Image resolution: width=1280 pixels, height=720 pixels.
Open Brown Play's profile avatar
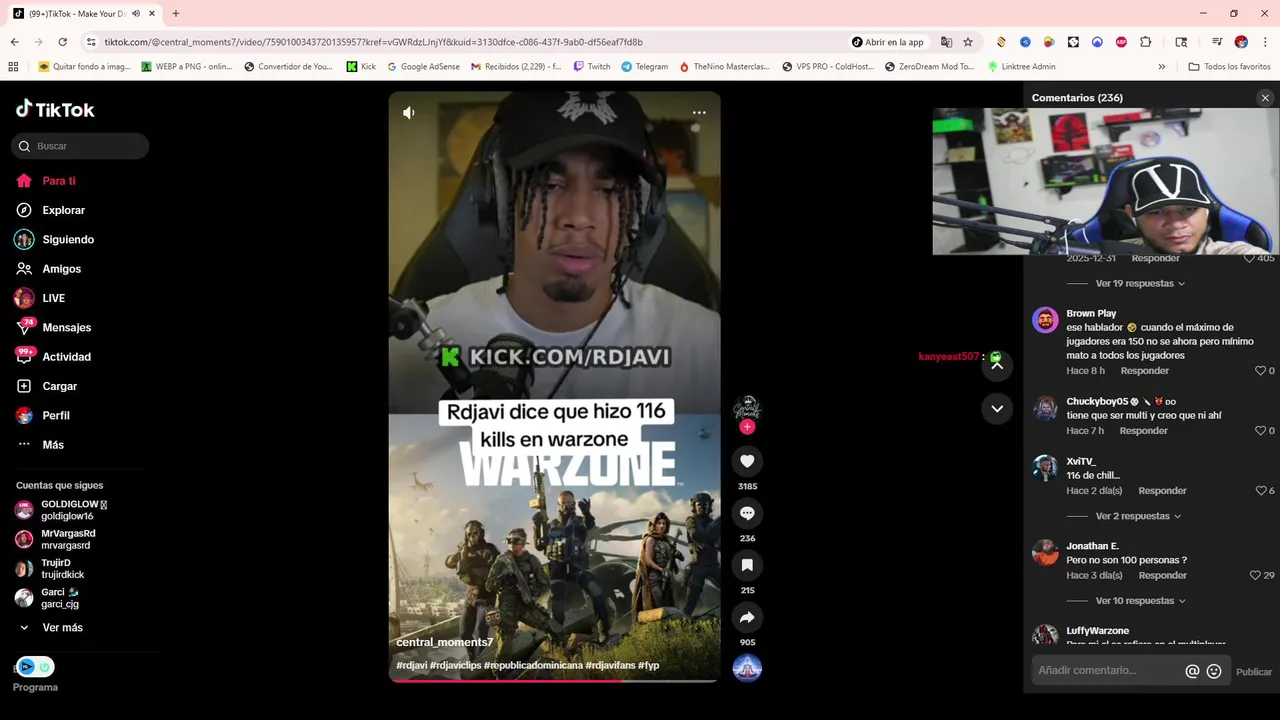click(x=1045, y=320)
